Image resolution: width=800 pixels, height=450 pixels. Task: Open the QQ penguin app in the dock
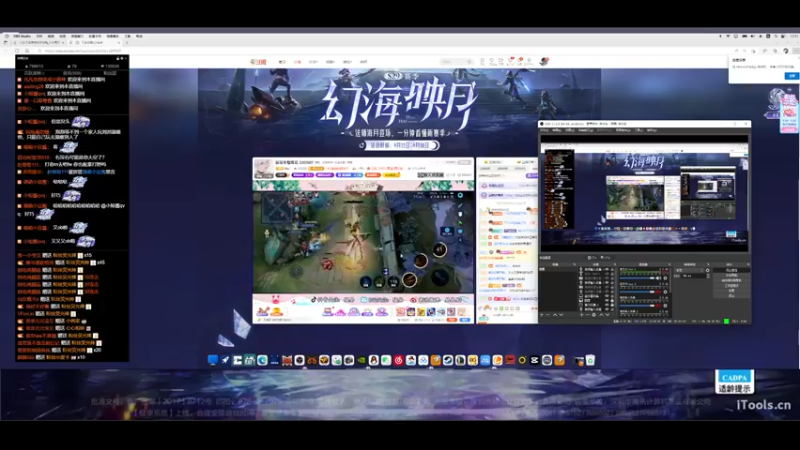[x=373, y=360]
